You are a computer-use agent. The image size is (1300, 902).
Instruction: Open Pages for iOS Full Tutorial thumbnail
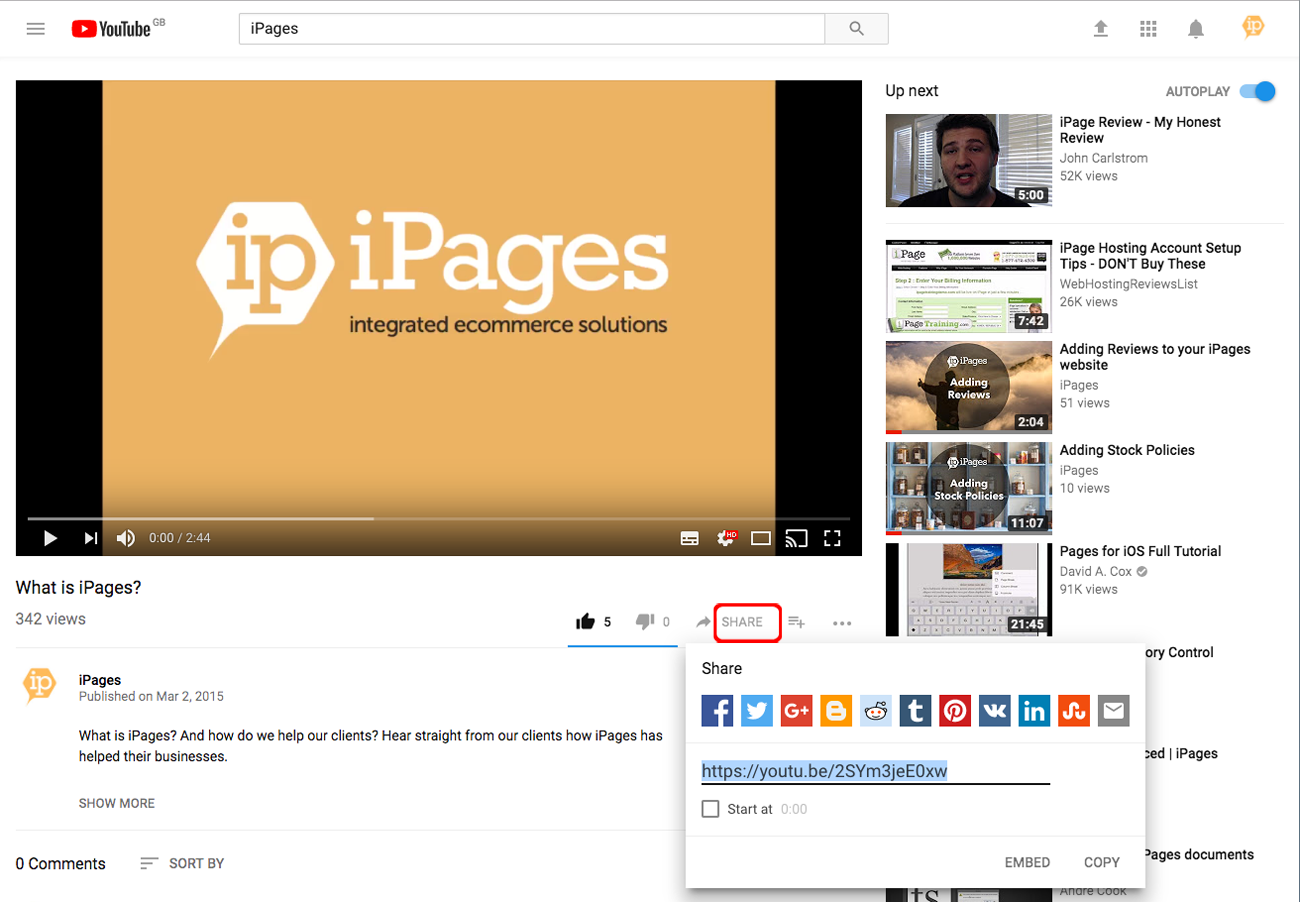pyautogui.click(x=969, y=590)
